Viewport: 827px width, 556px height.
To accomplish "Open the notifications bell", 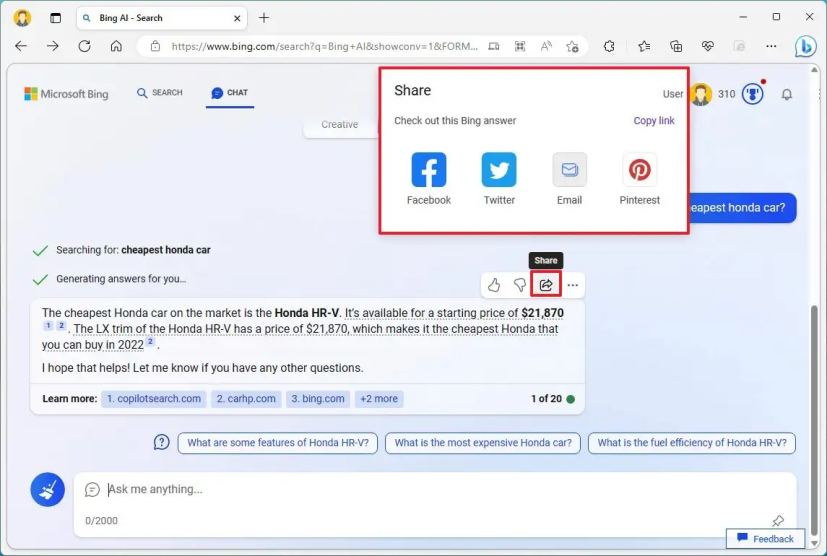I will click(786, 94).
